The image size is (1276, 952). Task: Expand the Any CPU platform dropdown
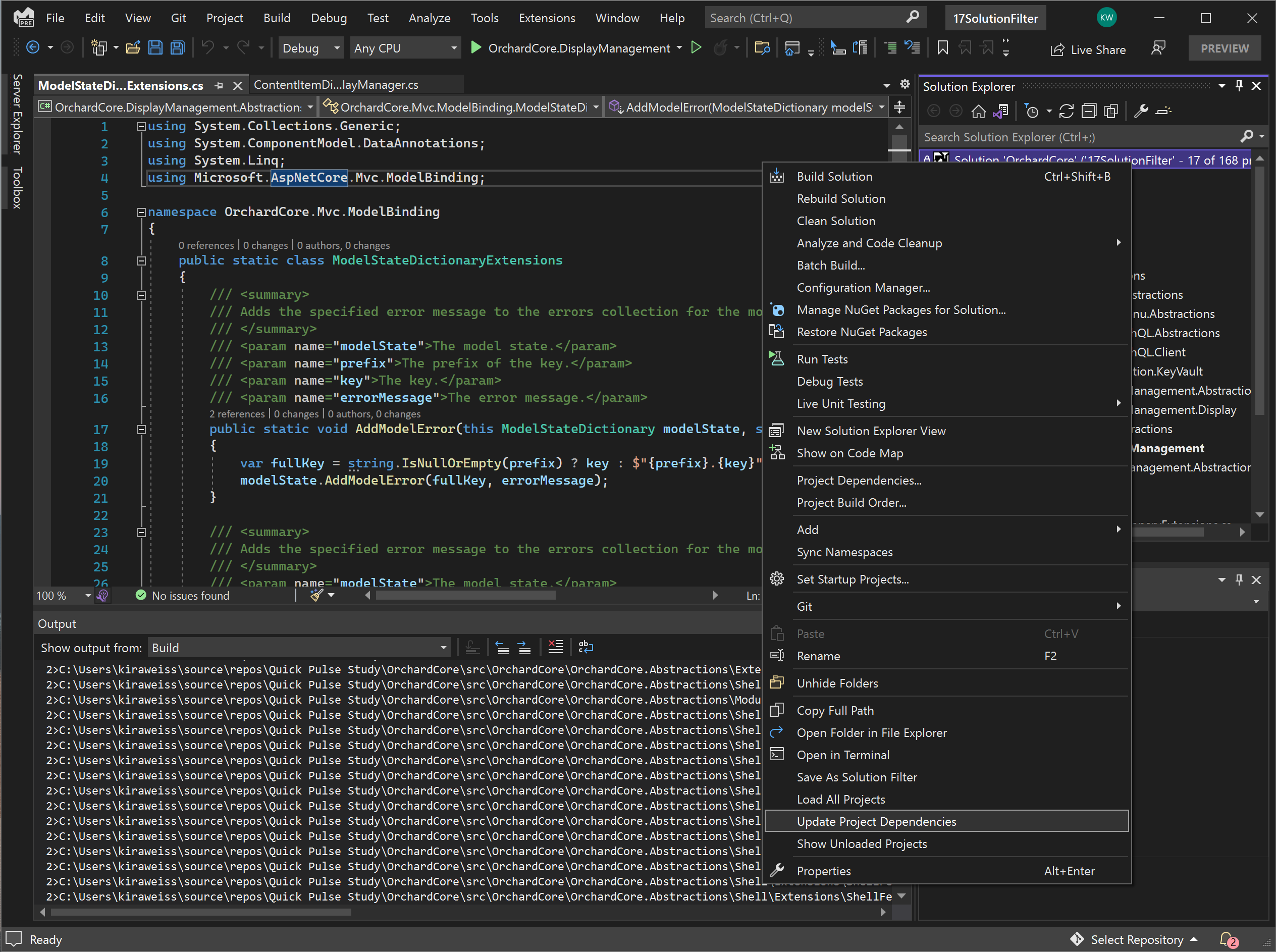tap(452, 48)
